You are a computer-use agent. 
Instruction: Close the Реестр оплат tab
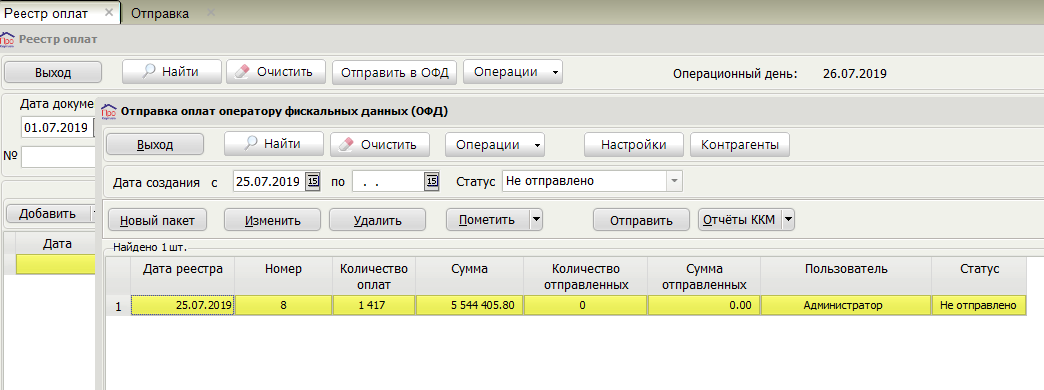pos(109,13)
